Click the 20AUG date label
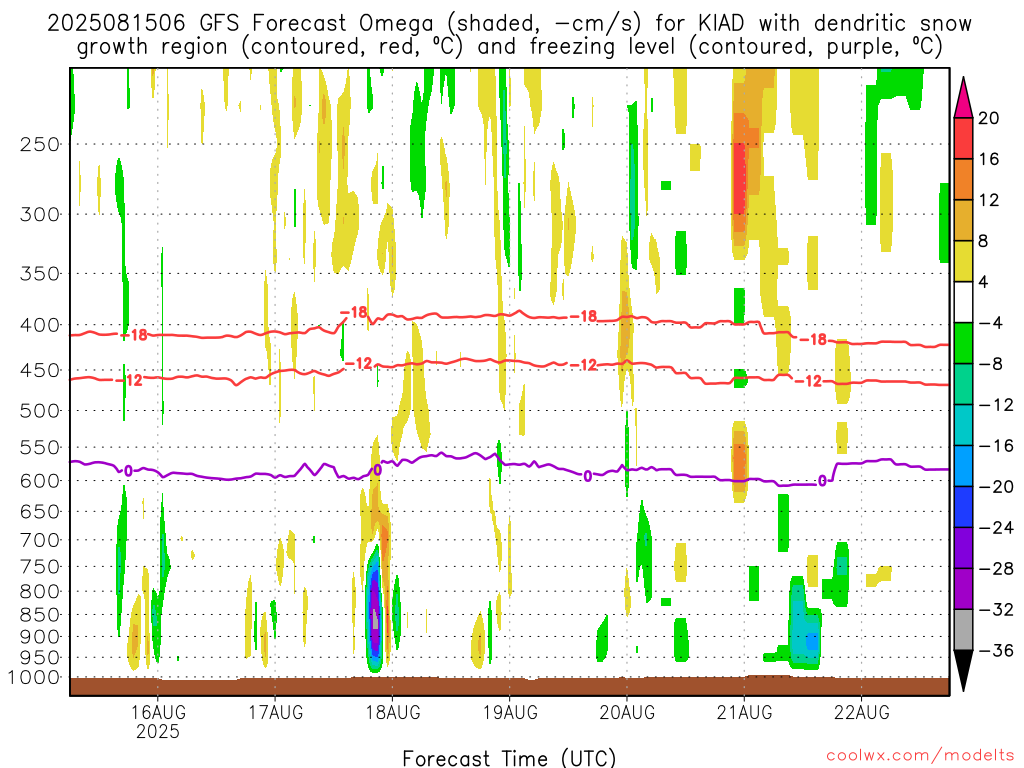This screenshot has width=1024, height=768. 627,712
